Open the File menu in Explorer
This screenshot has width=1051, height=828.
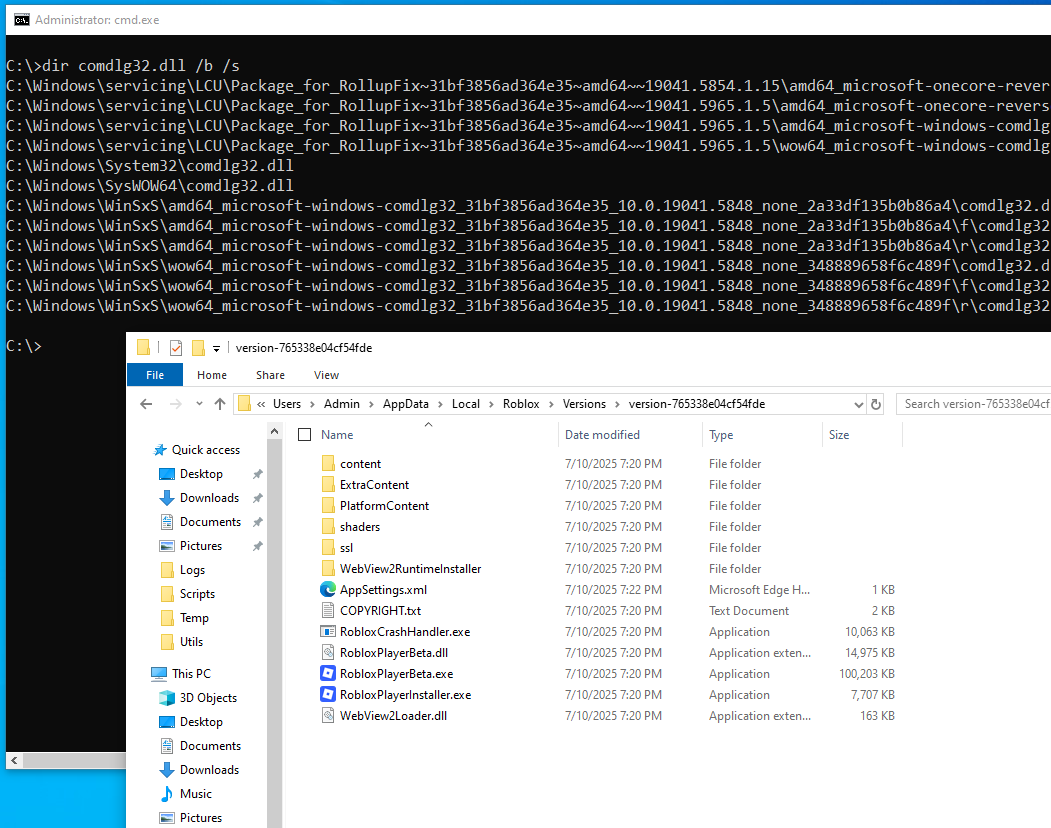(x=155, y=374)
